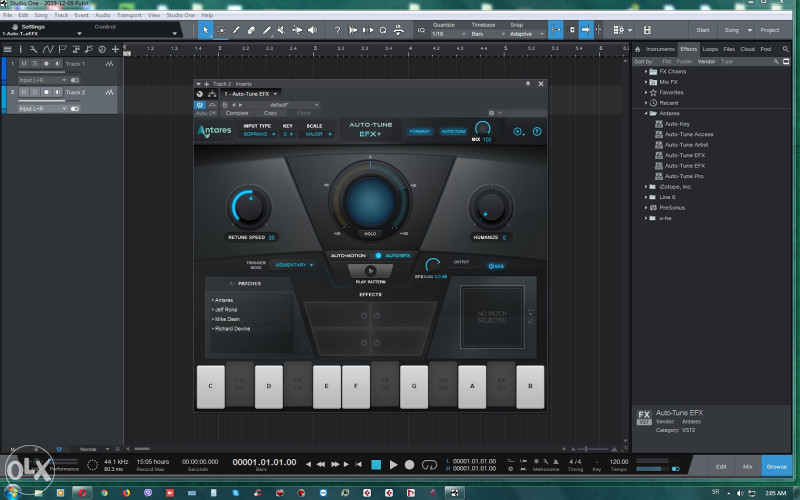Open the inspector 'i' icon
This screenshot has height=500, width=800.
tap(20, 49)
